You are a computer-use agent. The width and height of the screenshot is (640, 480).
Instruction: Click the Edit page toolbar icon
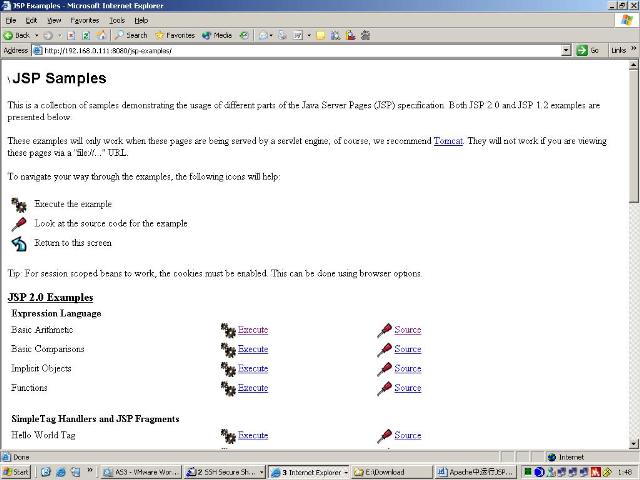pyautogui.click(x=298, y=36)
